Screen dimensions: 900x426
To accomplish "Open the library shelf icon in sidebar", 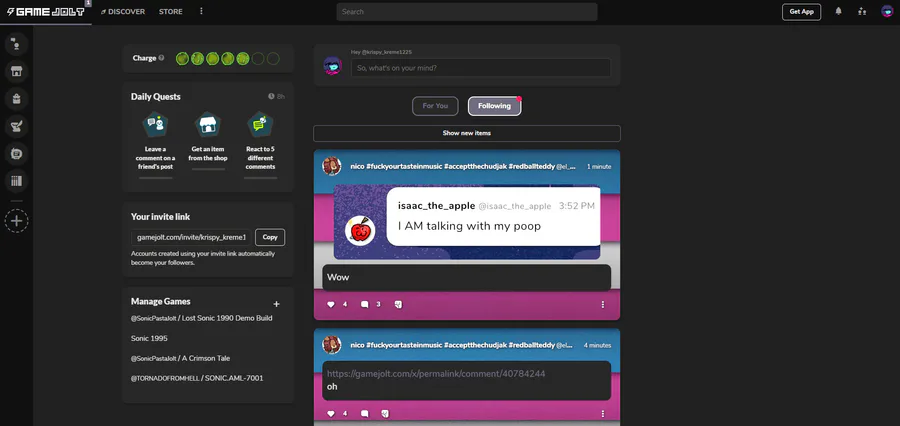I will 17,181.
